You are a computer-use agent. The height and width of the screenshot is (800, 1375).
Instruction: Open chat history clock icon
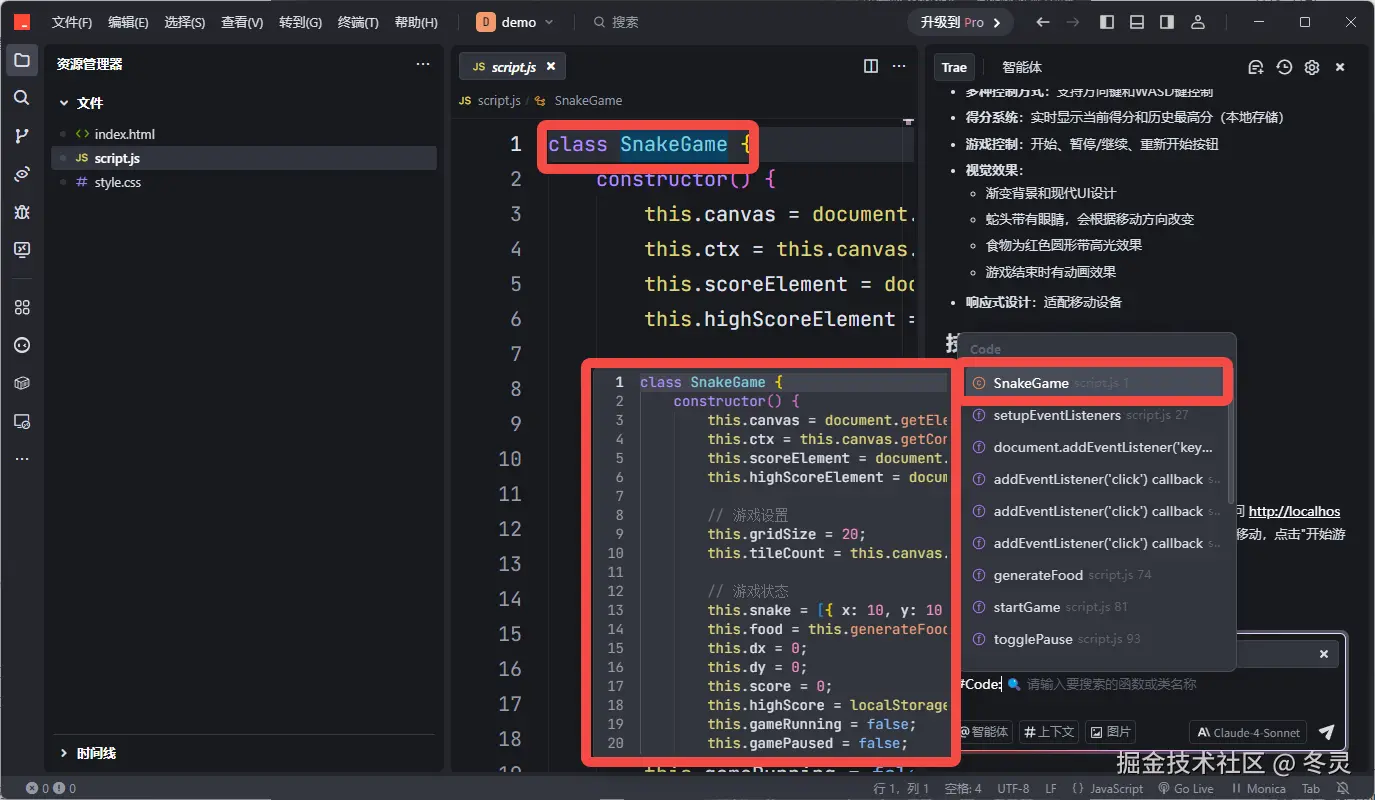tap(1284, 67)
